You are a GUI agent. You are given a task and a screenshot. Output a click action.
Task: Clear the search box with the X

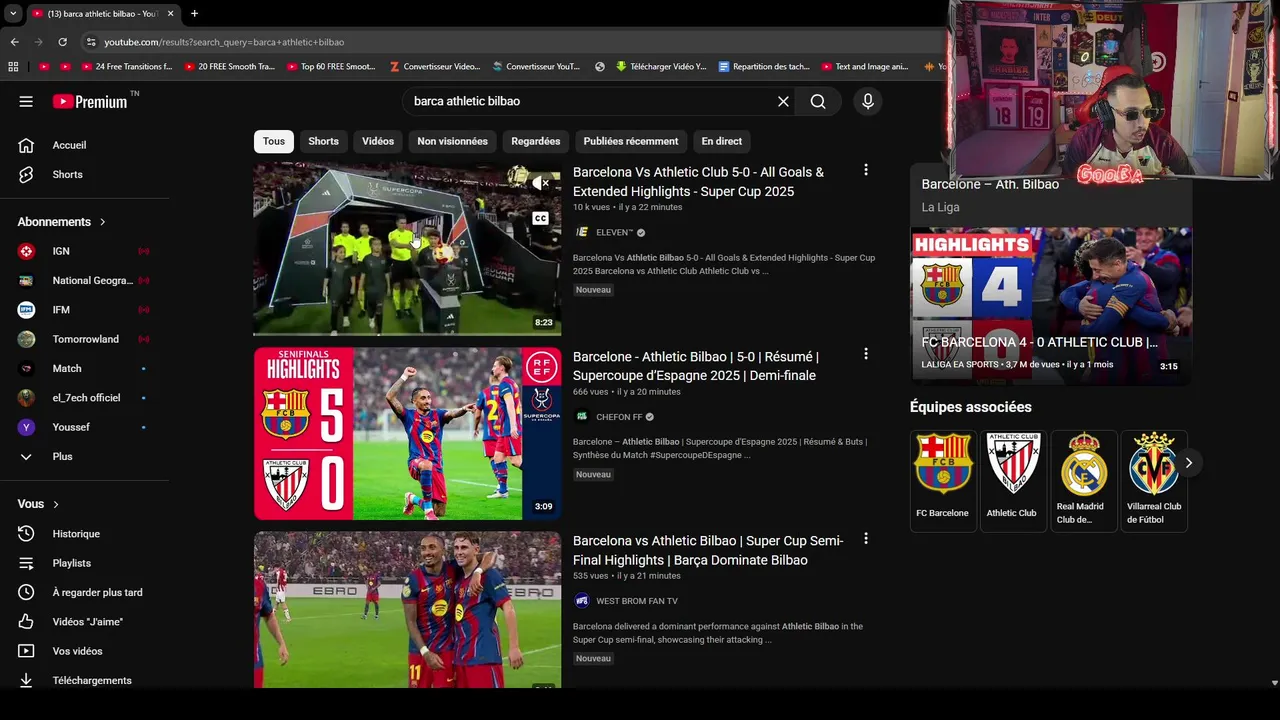click(x=783, y=101)
